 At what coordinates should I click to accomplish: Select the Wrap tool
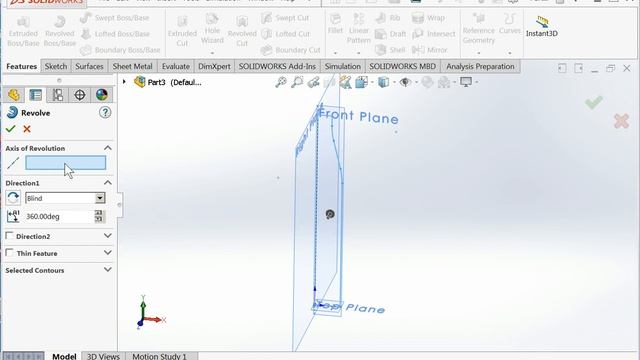pyautogui.click(x=428, y=18)
